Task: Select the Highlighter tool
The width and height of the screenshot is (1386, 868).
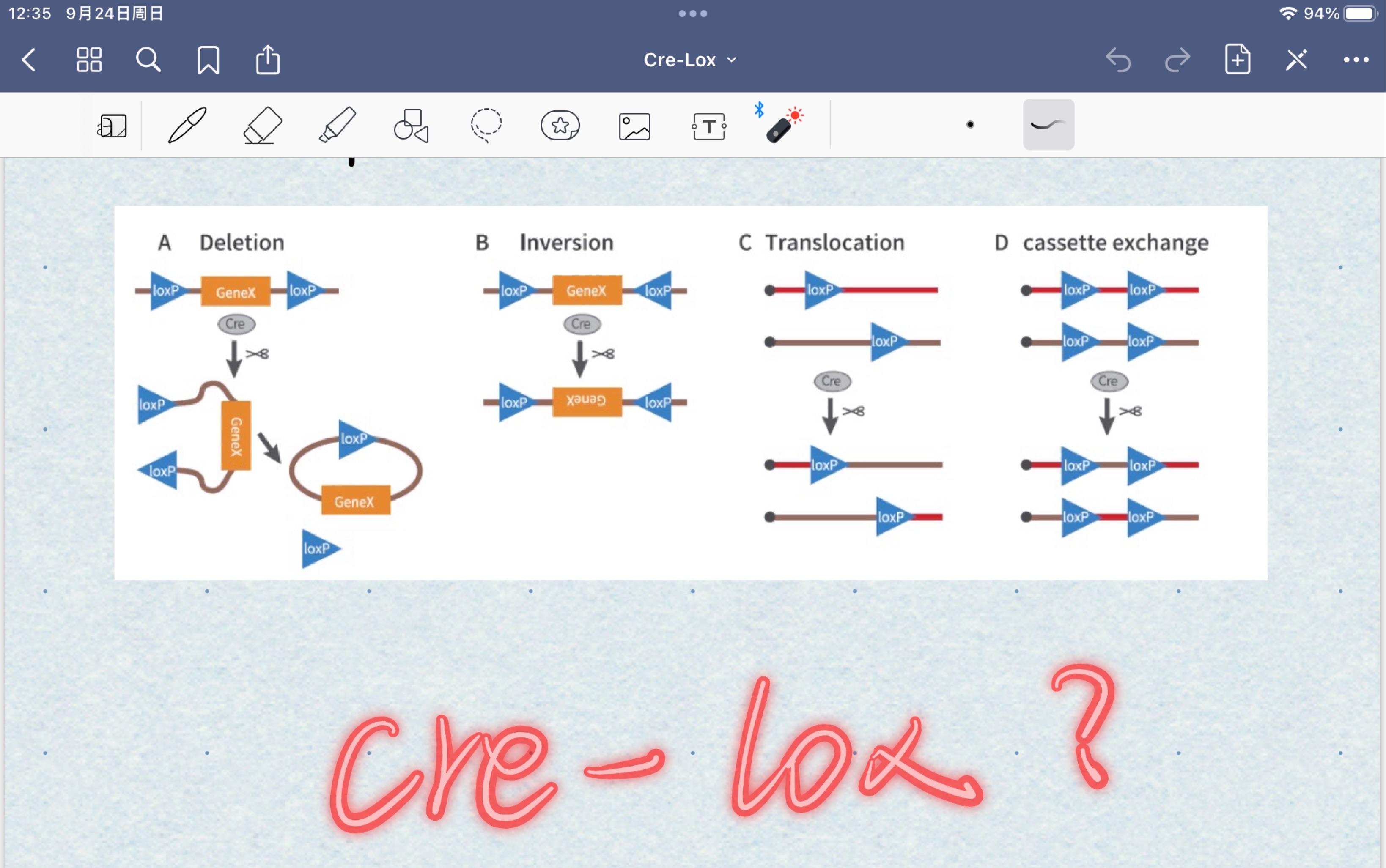Action: (337, 125)
